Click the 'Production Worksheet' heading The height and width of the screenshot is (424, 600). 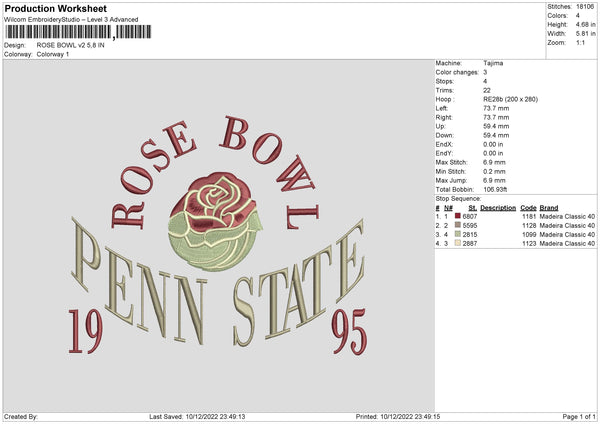(x=55, y=8)
